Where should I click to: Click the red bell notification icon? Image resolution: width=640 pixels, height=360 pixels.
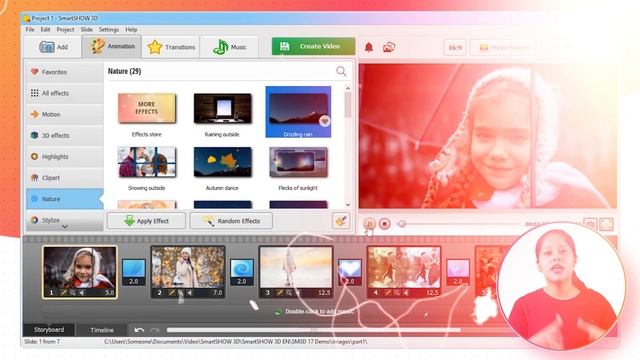click(x=369, y=47)
